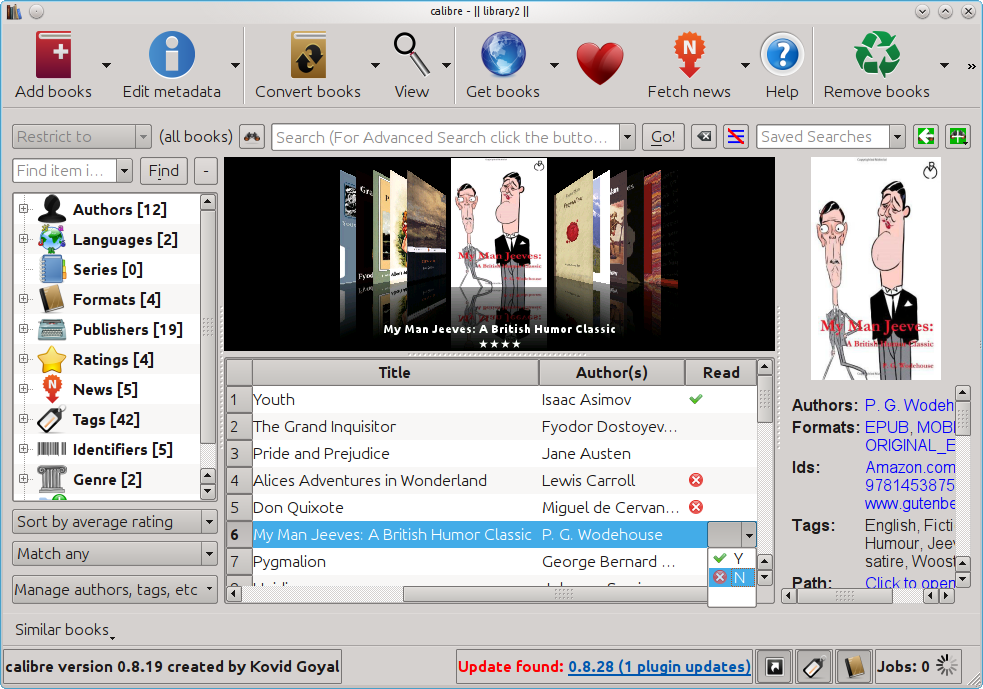Image resolution: width=983 pixels, height=689 pixels.
Task: Click P. G. Wodehouse author link
Action: click(x=909, y=405)
